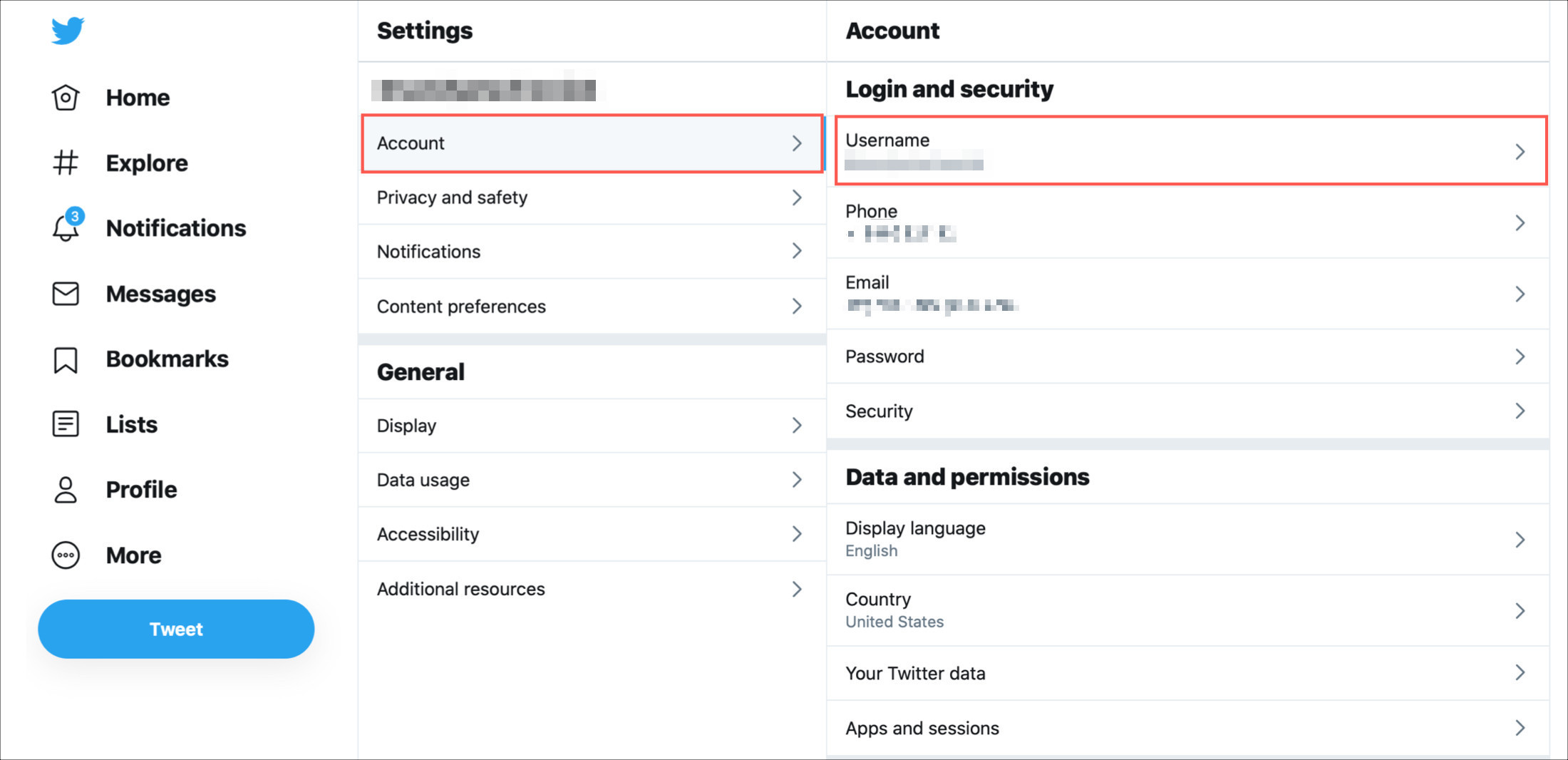Click the Explore hashtag icon

[x=66, y=163]
